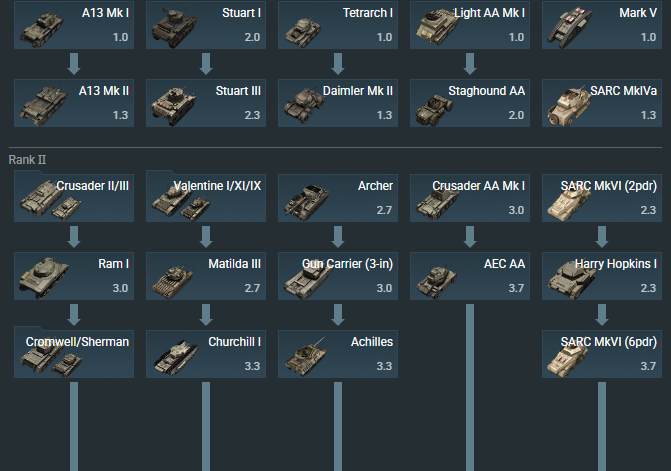Open the A13 Mk II card

click(x=74, y=103)
